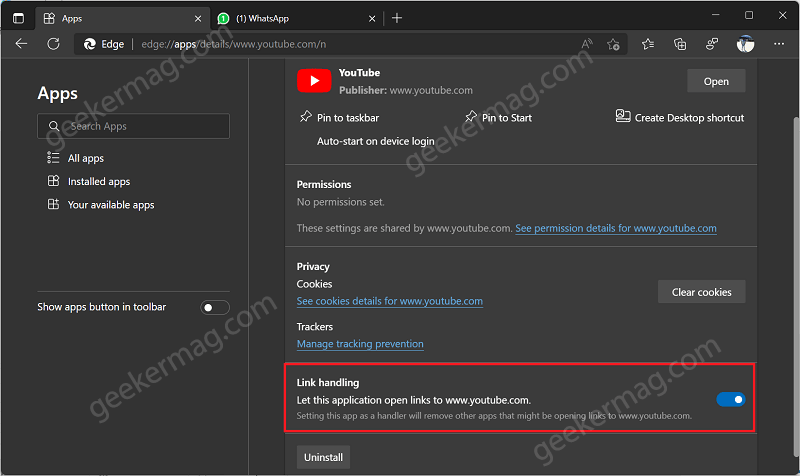This screenshot has height=476, width=800.
Task: Refresh the Apps page
Action: (54, 44)
